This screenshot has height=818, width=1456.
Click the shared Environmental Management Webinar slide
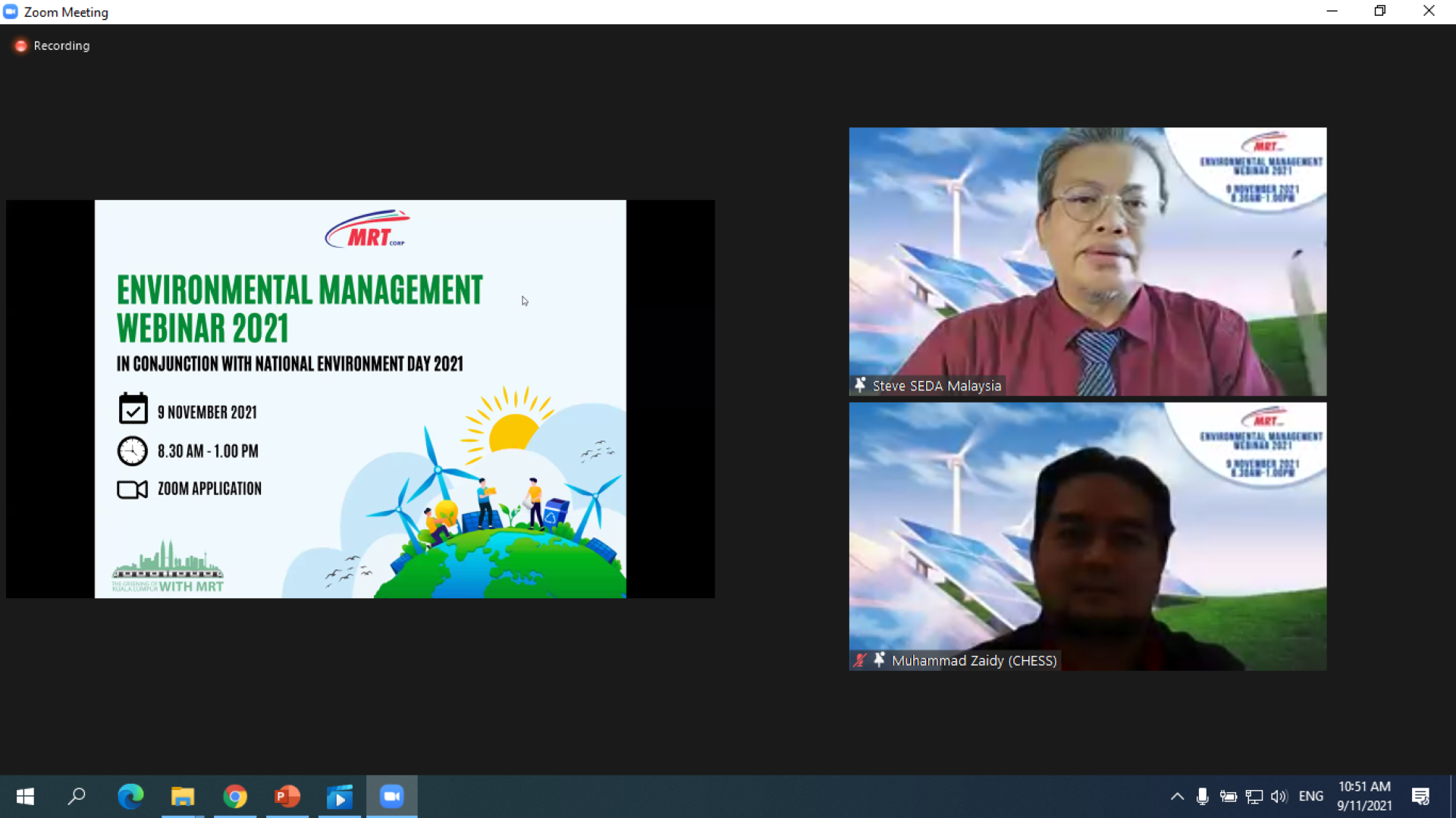point(360,399)
